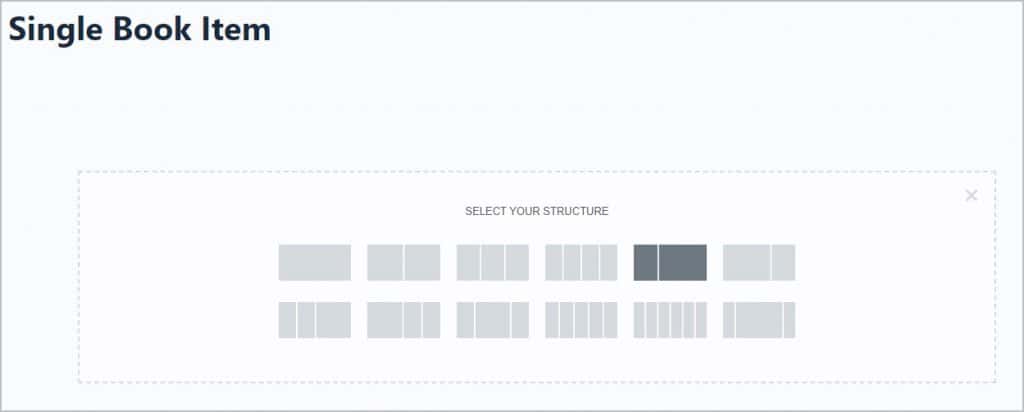Select the dark gray highlighted layout preset
1024x412 pixels.
[670, 262]
